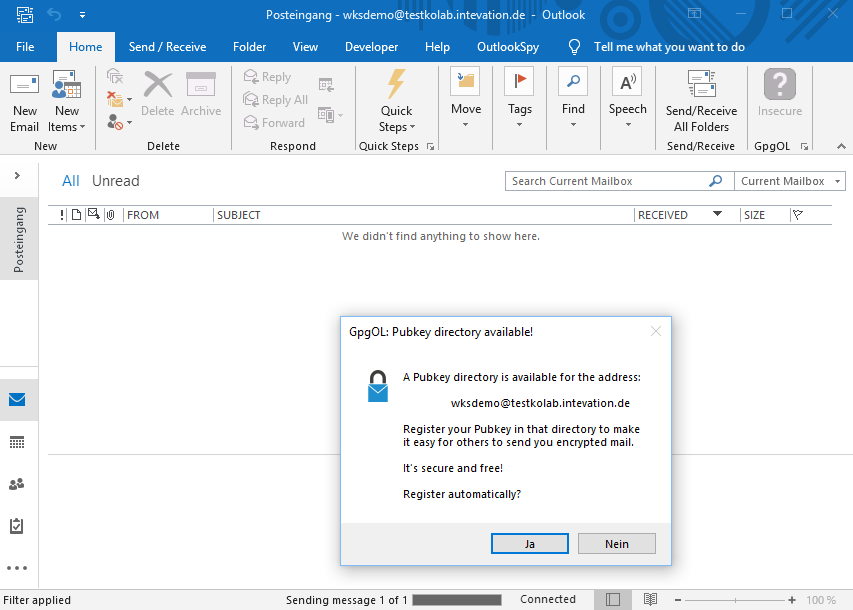Switch to Calendar view in sidebar
Viewport: 853px width, 610px height.
(x=17, y=442)
